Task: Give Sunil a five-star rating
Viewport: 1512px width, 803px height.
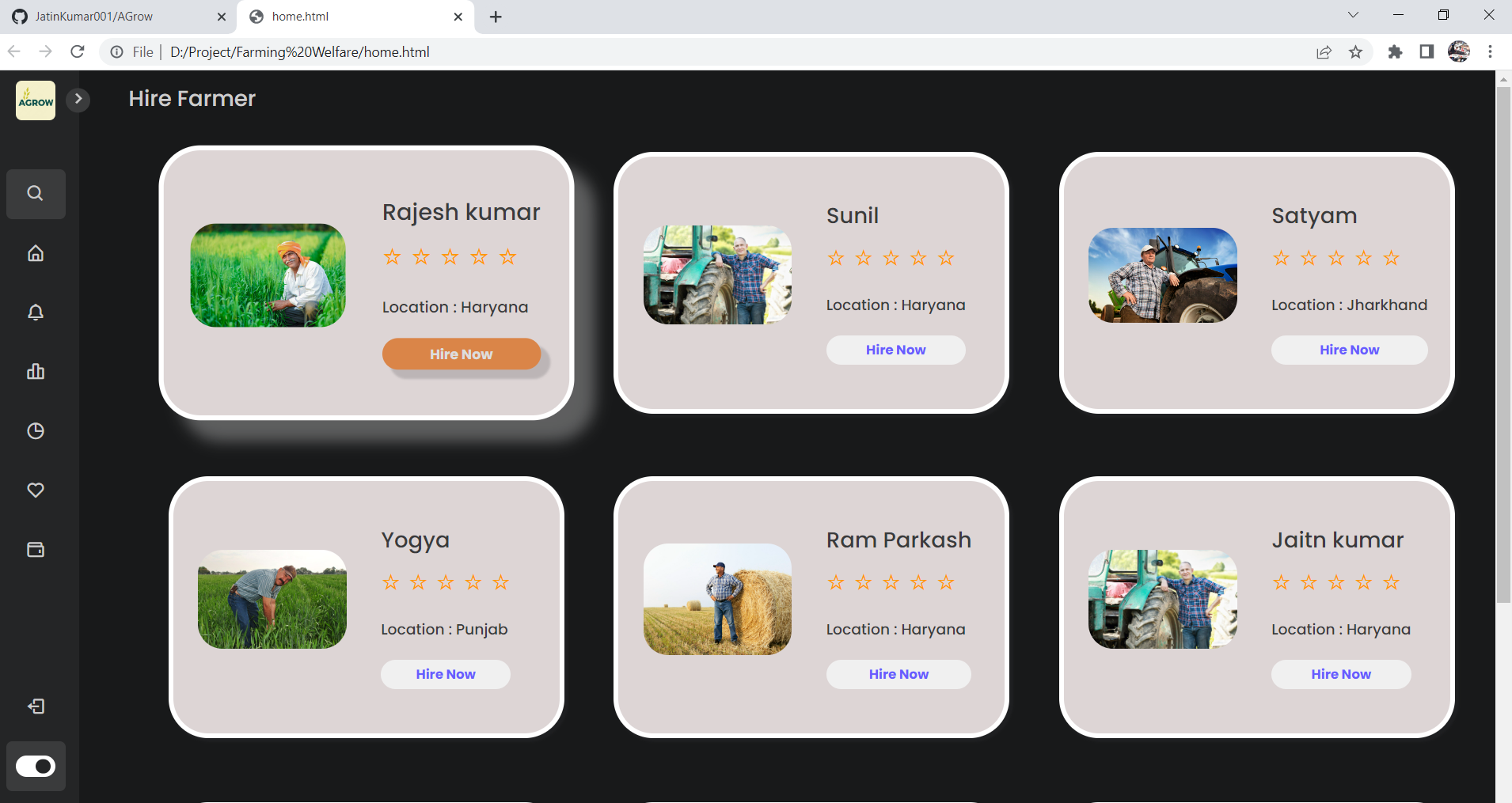Action: click(945, 257)
